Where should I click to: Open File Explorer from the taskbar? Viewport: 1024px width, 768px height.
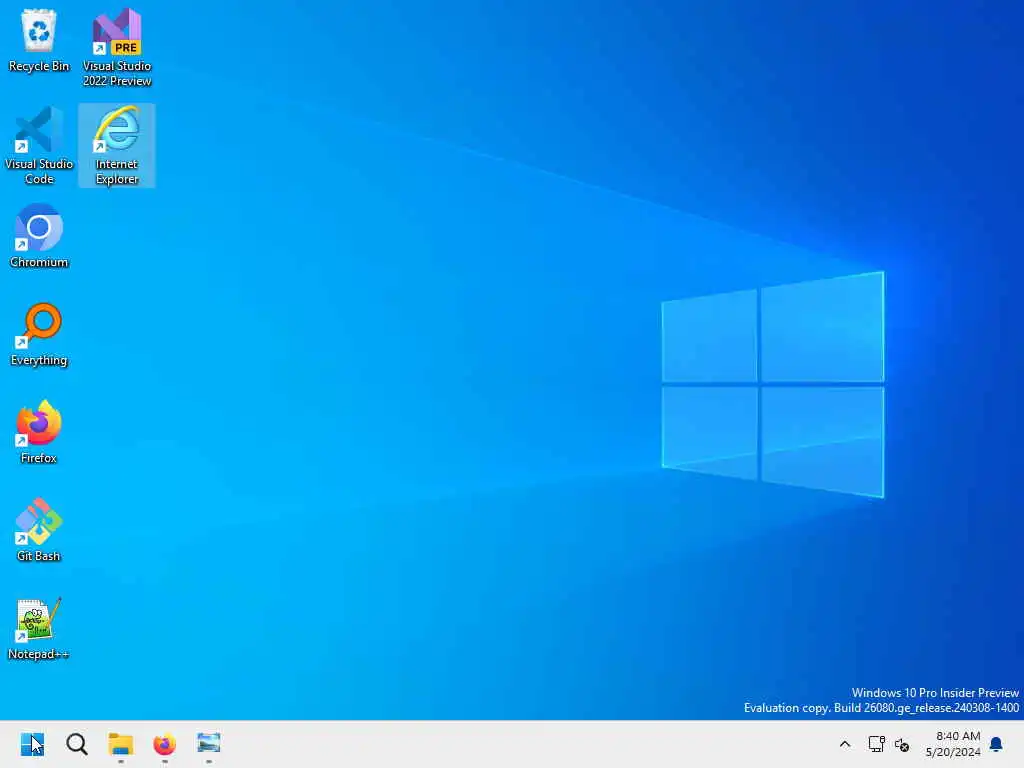click(x=121, y=744)
